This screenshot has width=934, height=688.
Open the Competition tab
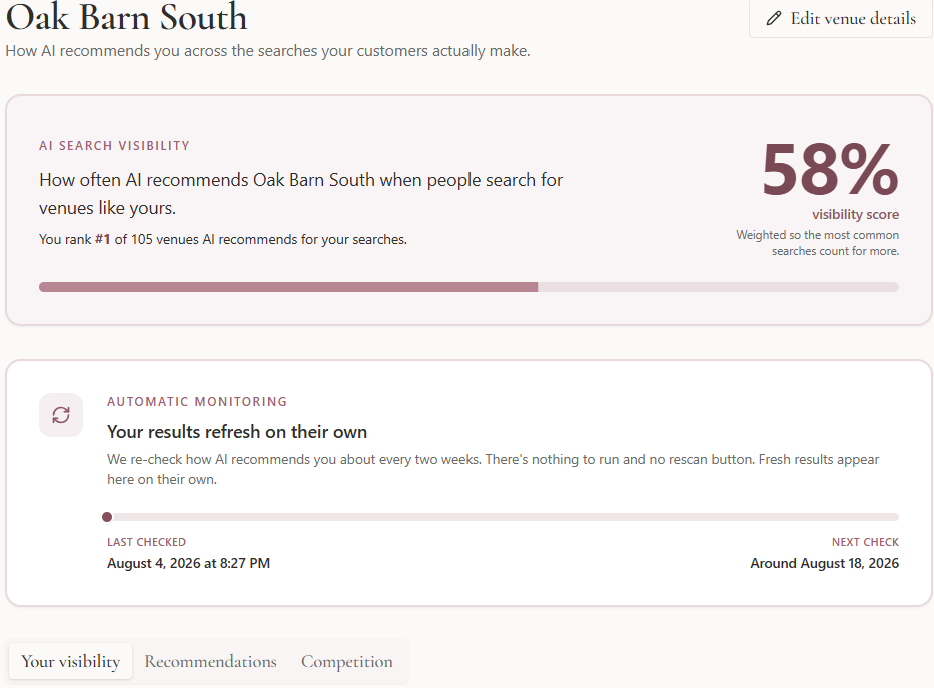click(347, 661)
